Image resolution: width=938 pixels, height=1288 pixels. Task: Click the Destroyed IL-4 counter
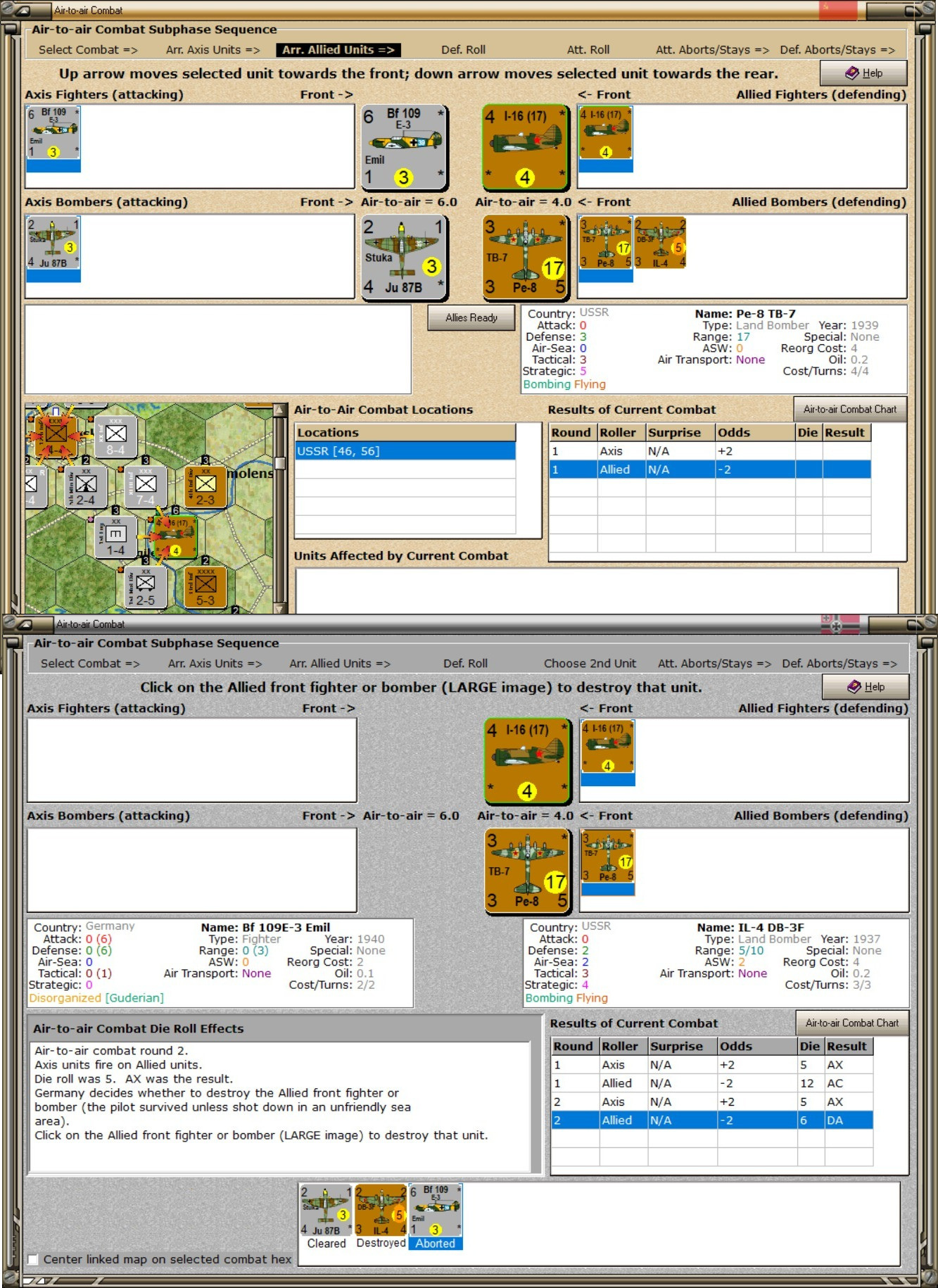click(381, 1211)
